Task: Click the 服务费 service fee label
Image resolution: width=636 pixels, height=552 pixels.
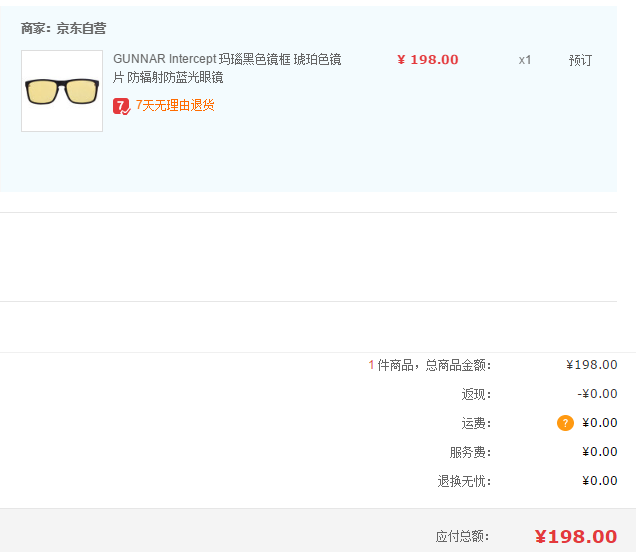Action: pos(471,452)
